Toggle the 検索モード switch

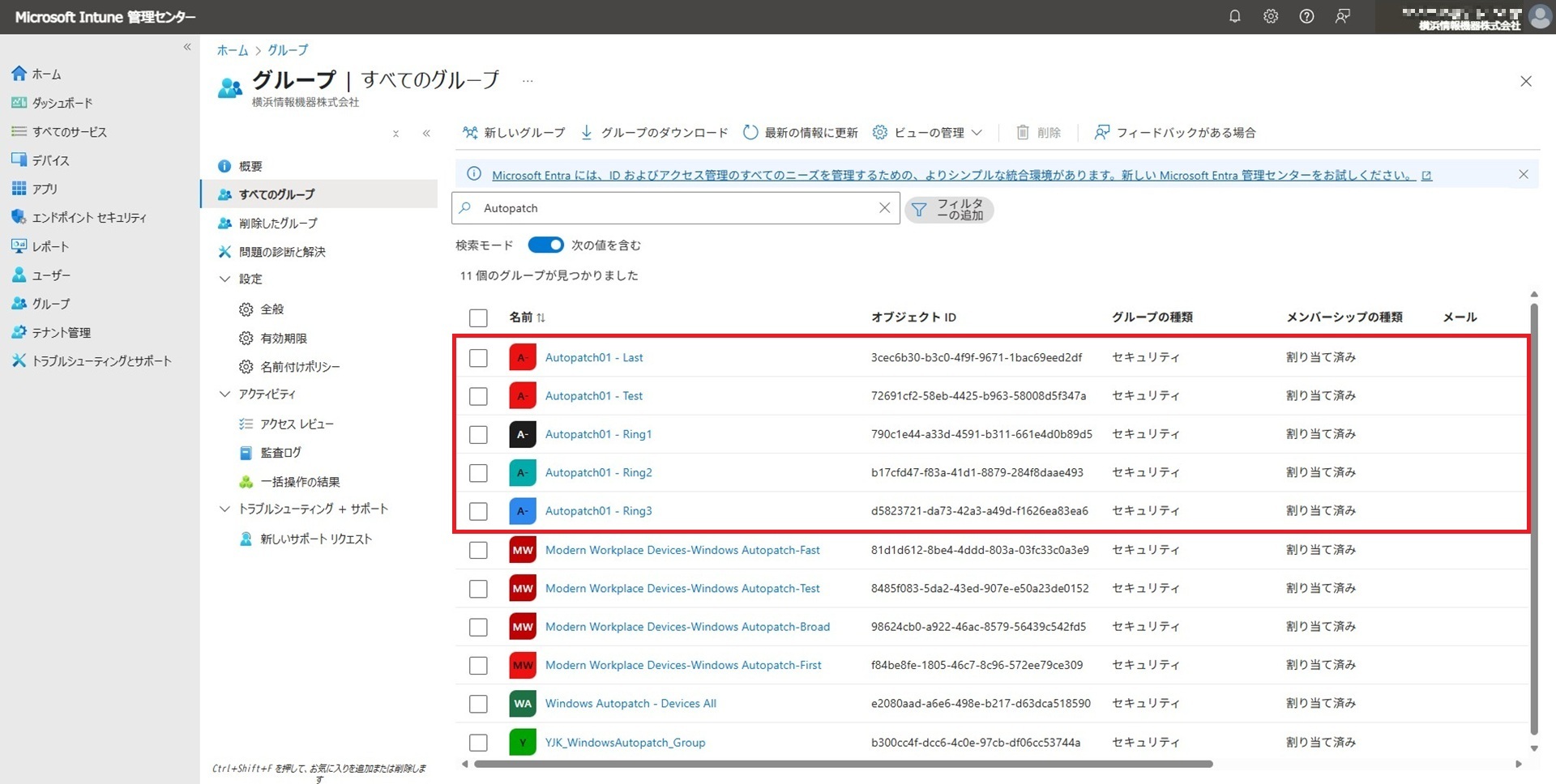click(545, 245)
